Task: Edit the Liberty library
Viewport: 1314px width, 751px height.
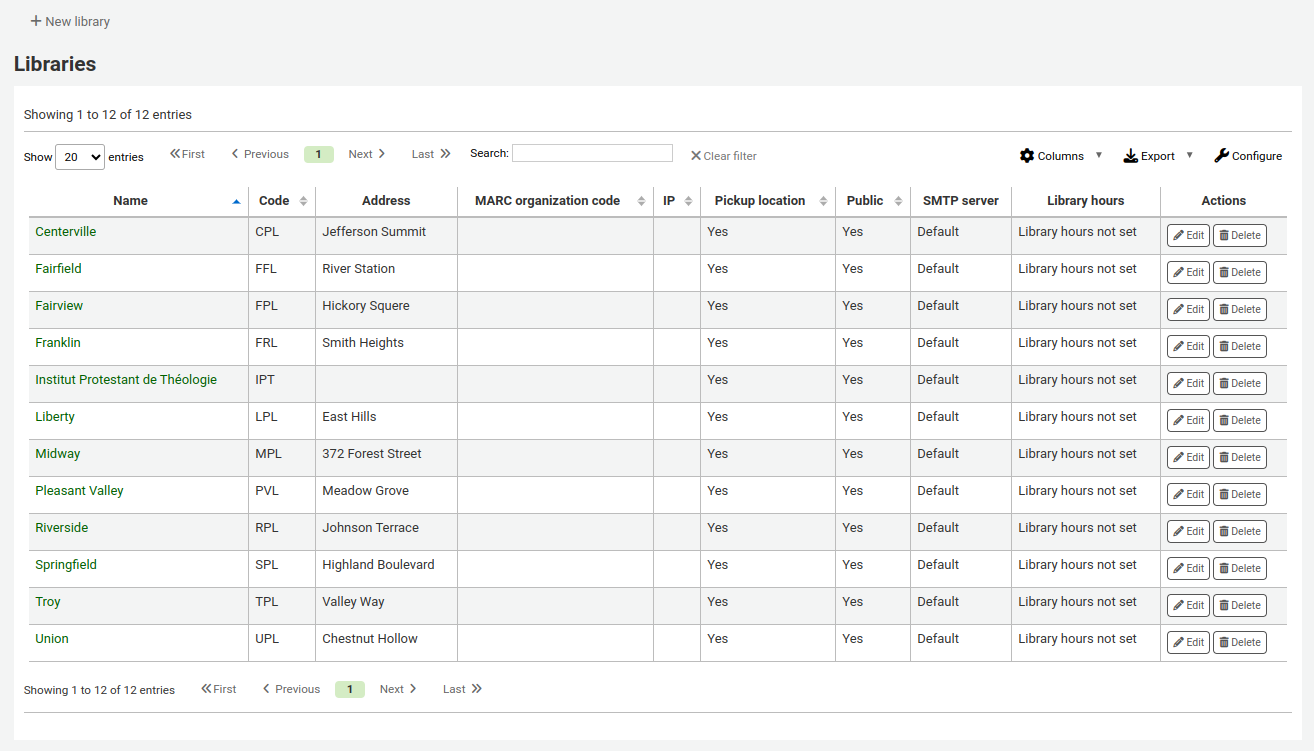Action: click(1188, 421)
